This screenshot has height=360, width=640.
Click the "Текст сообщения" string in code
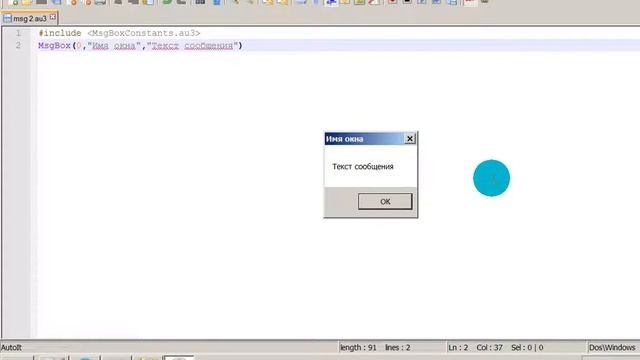click(x=192, y=45)
